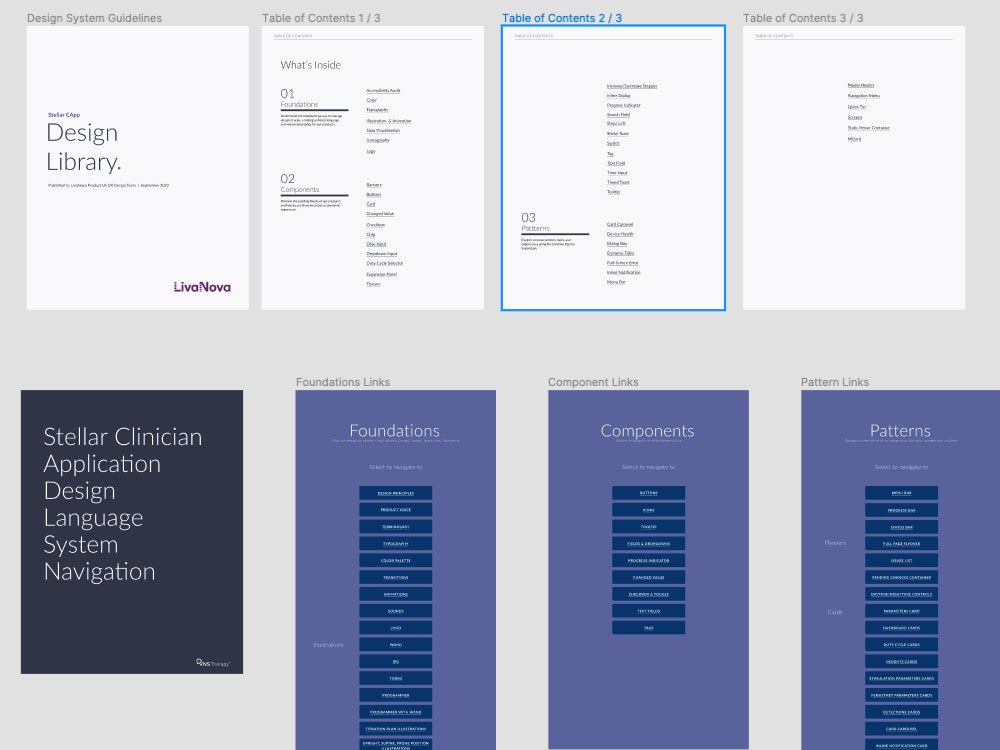This screenshot has width=1000, height=750.
Task: Select the Component Links frame label
Action: click(593, 382)
